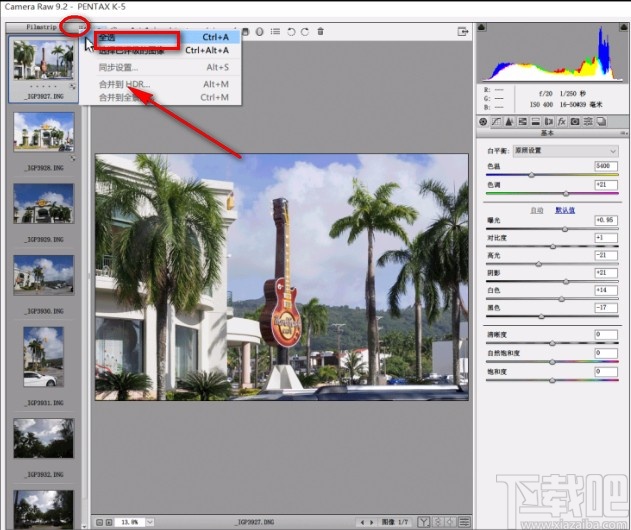Adjust the tint slider
631x530 pixels.
566,194
